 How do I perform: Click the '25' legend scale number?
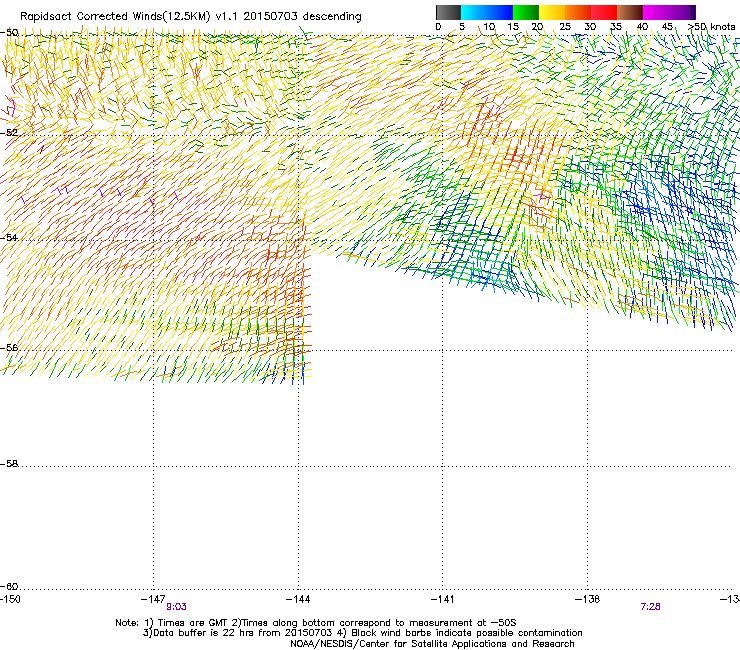[x=565, y=27]
